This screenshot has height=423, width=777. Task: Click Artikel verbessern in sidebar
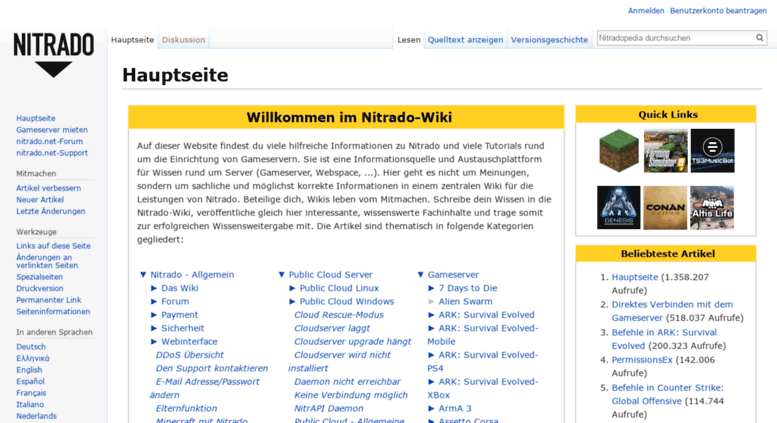(48, 188)
